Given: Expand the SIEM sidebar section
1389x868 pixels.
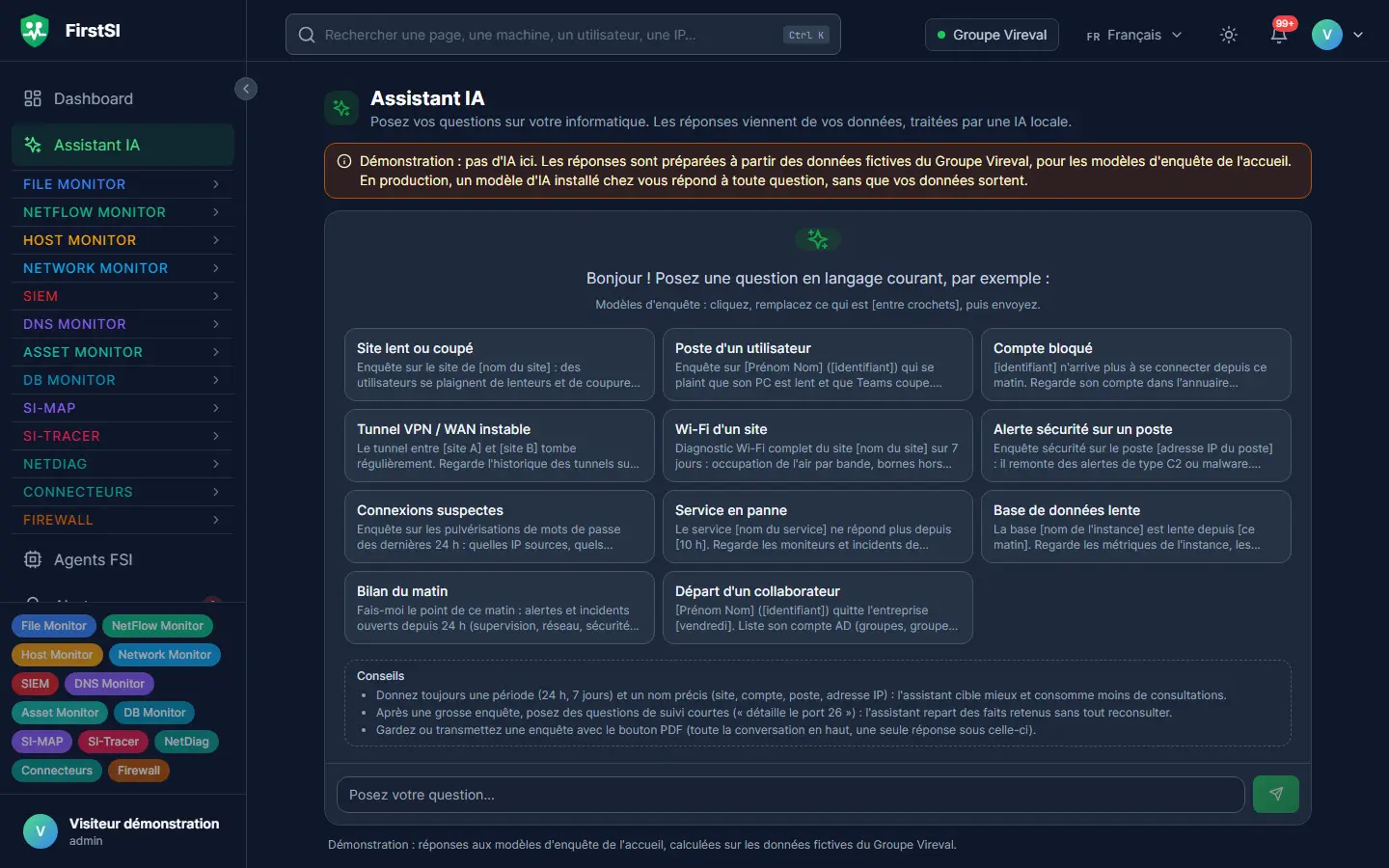Looking at the screenshot, I should pyautogui.click(x=123, y=296).
